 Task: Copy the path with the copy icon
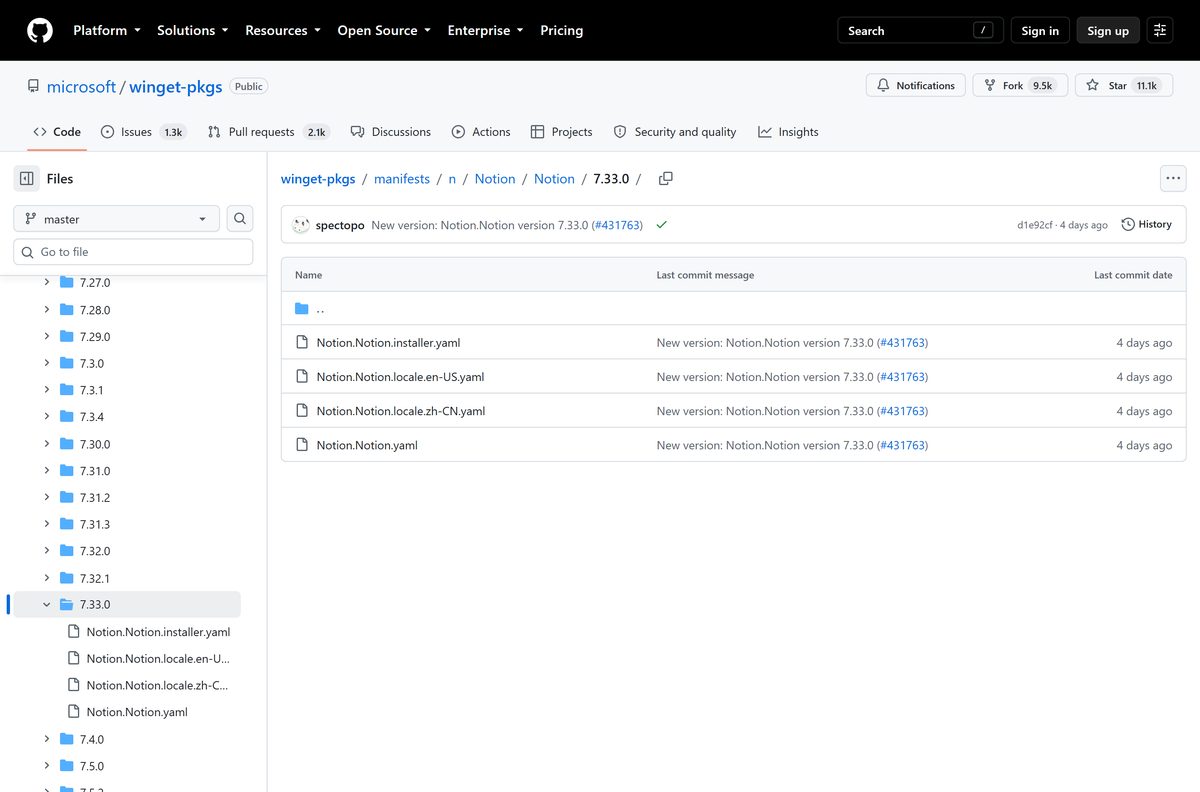tap(666, 179)
